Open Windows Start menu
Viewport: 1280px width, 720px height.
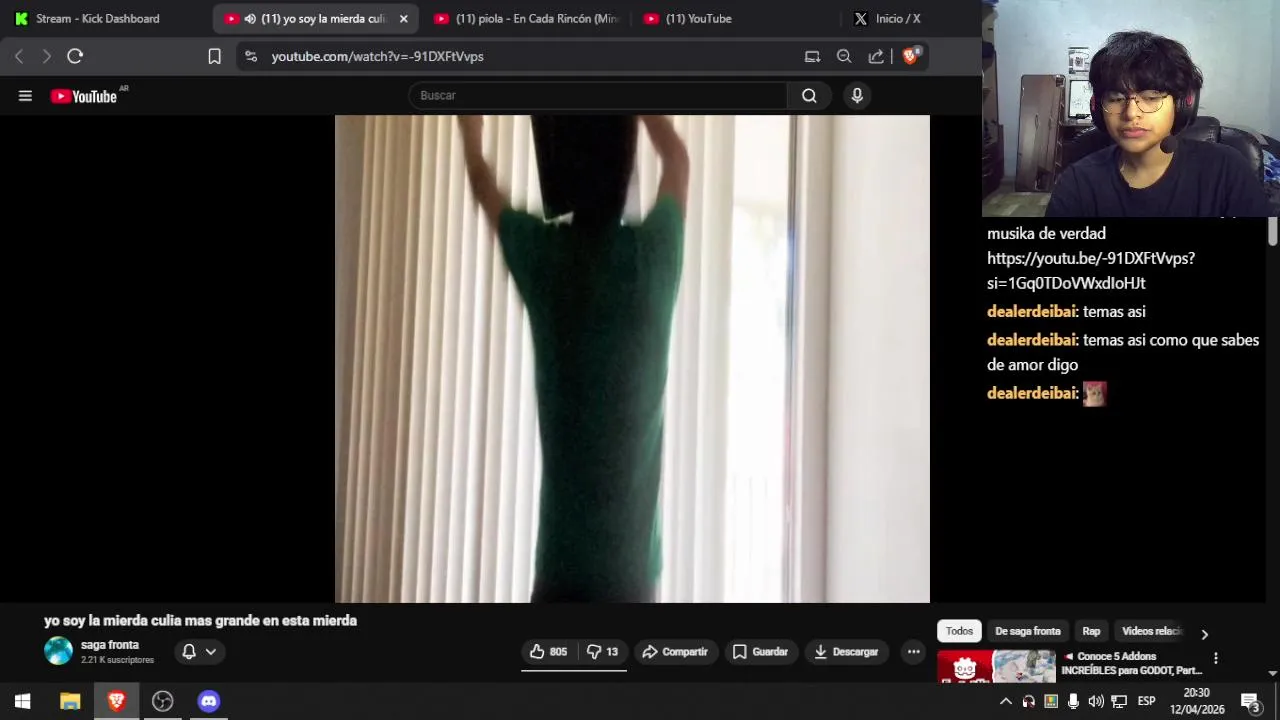click(23, 701)
